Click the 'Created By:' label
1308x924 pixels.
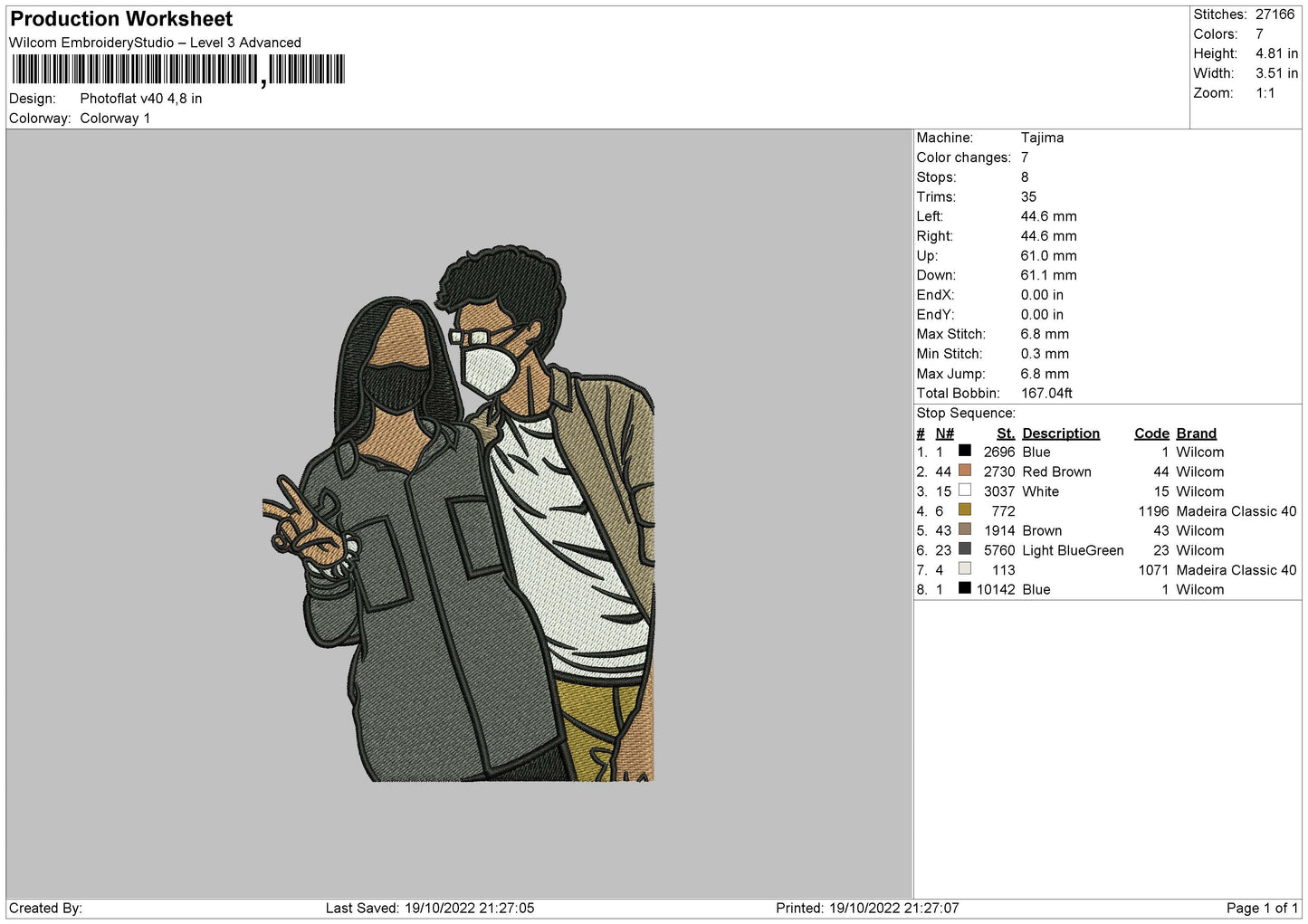pyautogui.click(x=45, y=908)
